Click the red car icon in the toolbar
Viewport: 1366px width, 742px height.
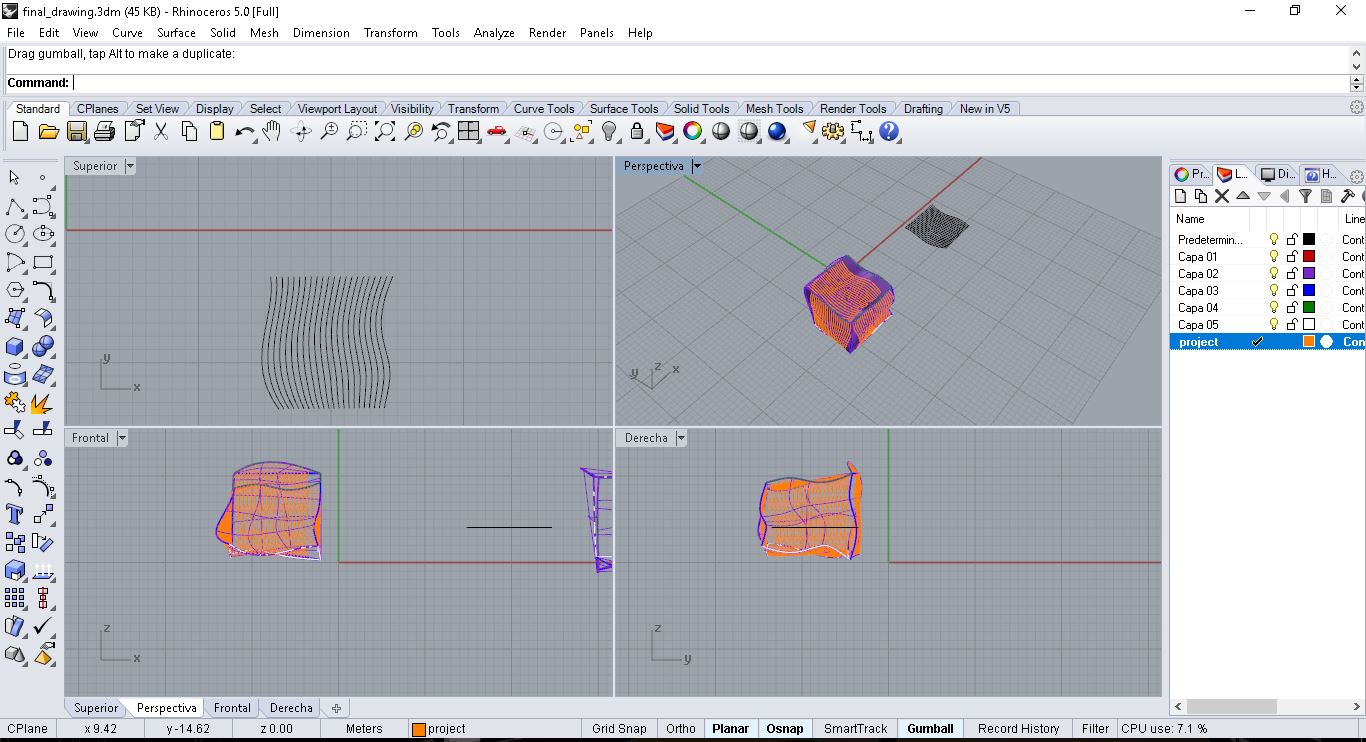497,131
